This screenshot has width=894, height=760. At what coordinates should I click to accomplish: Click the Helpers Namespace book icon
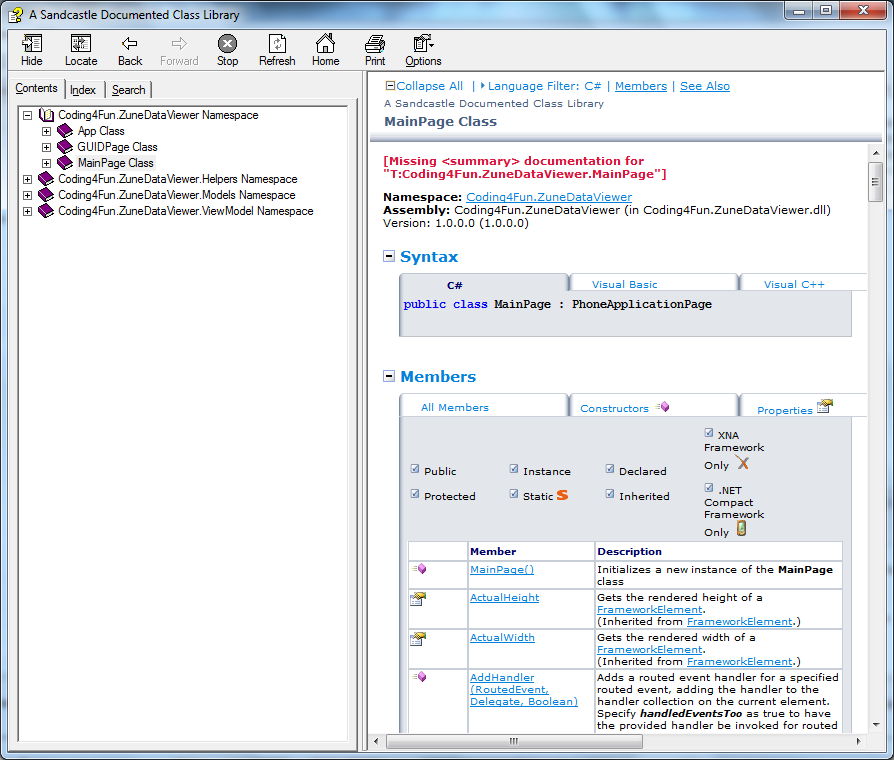(46, 179)
